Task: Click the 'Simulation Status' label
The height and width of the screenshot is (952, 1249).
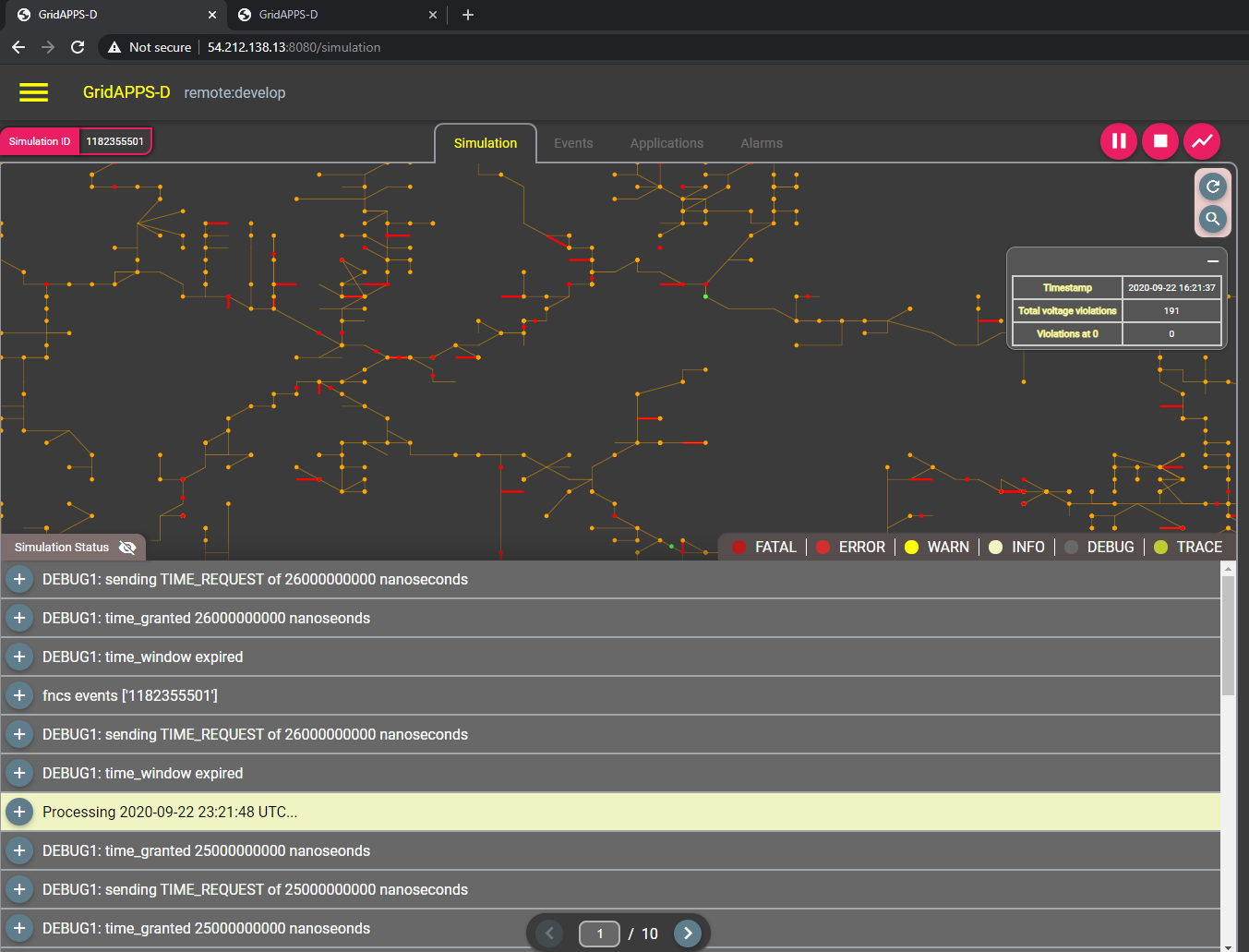Action: click(62, 548)
